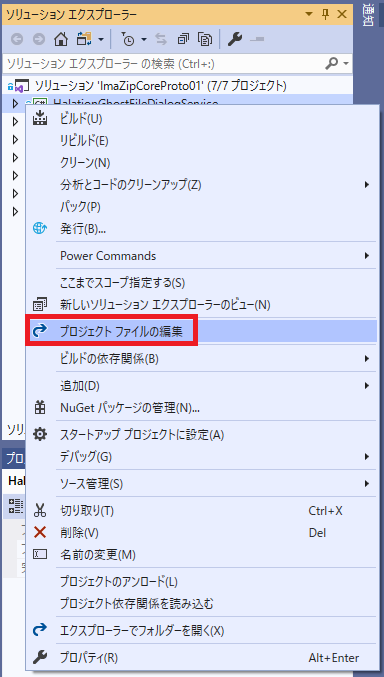Toggle auto-hide pin for Solution Explorer

(325, 15)
